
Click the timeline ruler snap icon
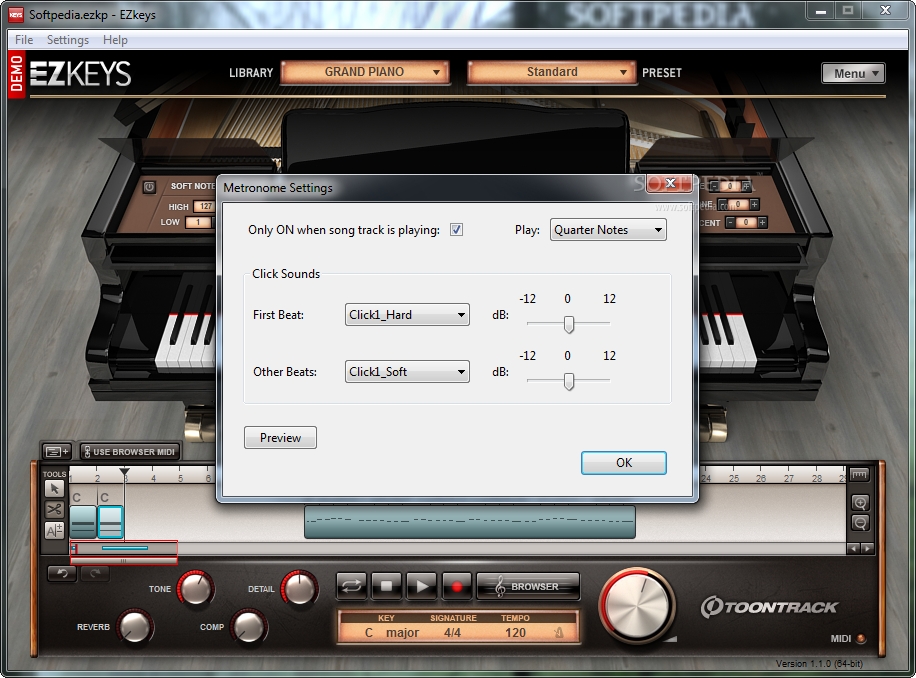coord(859,474)
